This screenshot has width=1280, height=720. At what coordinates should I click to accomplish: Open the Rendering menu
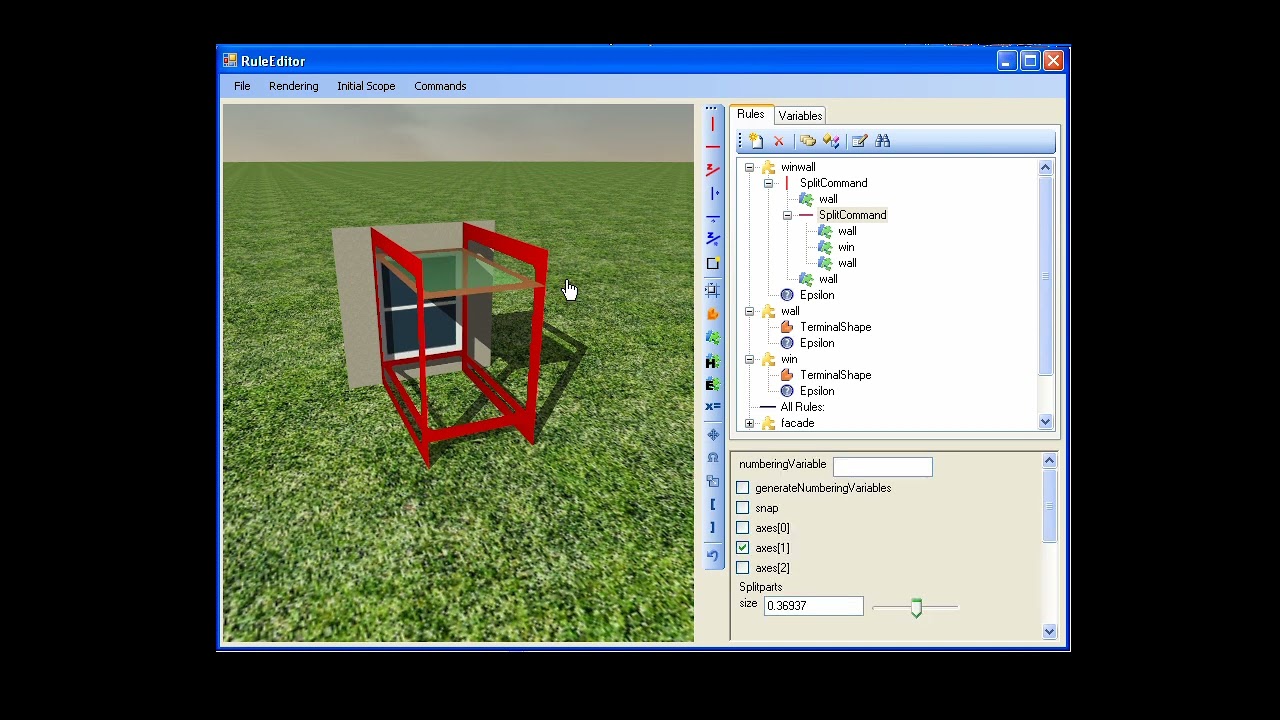click(293, 86)
